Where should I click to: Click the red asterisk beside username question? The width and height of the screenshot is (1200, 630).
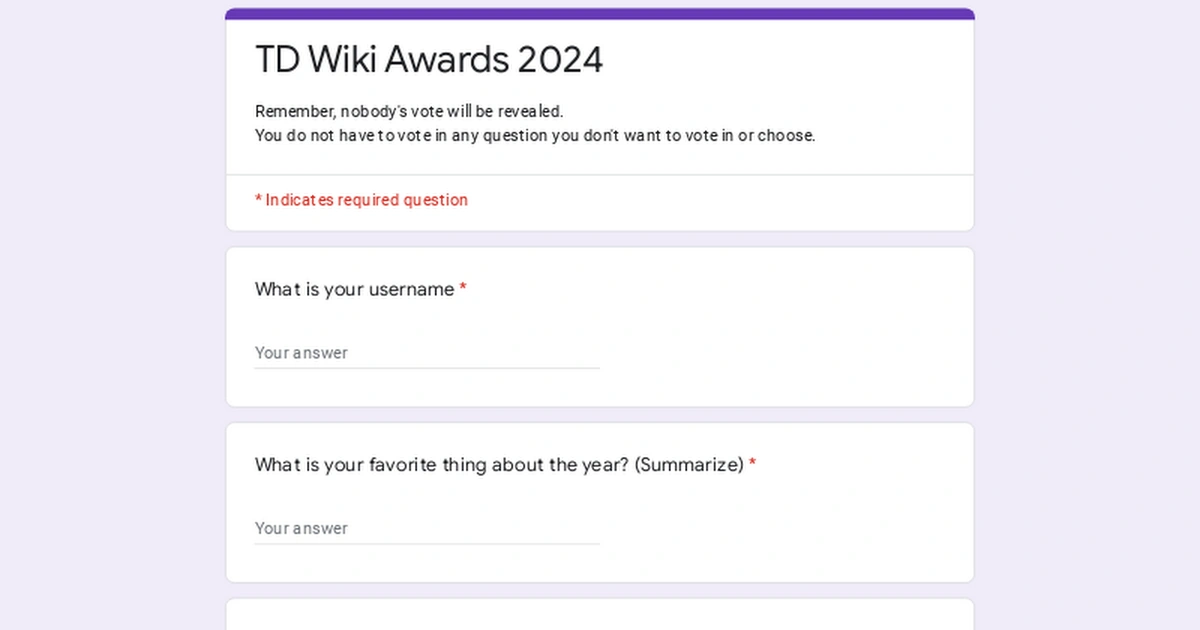click(463, 289)
